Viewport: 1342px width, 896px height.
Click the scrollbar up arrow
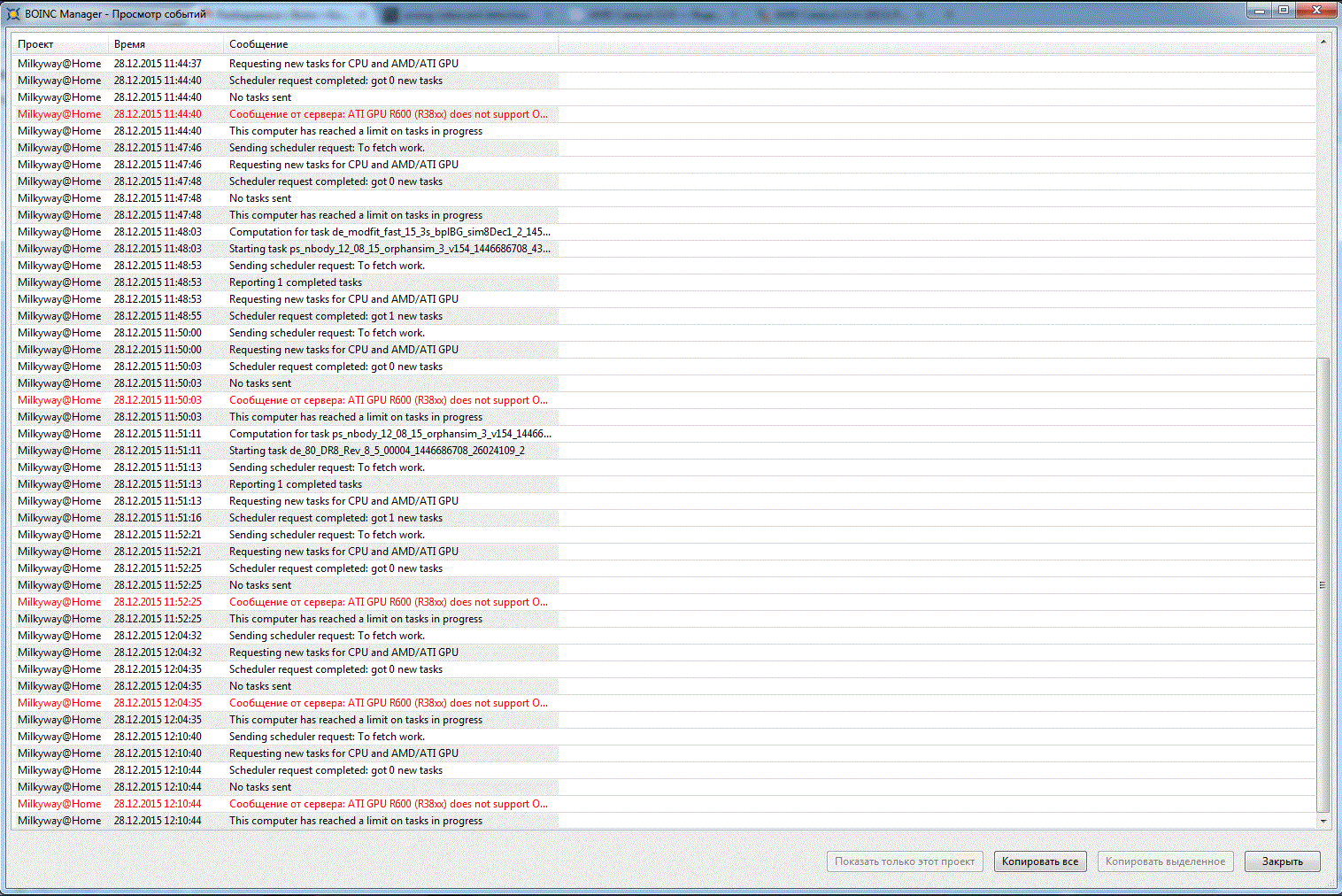click(x=1323, y=42)
